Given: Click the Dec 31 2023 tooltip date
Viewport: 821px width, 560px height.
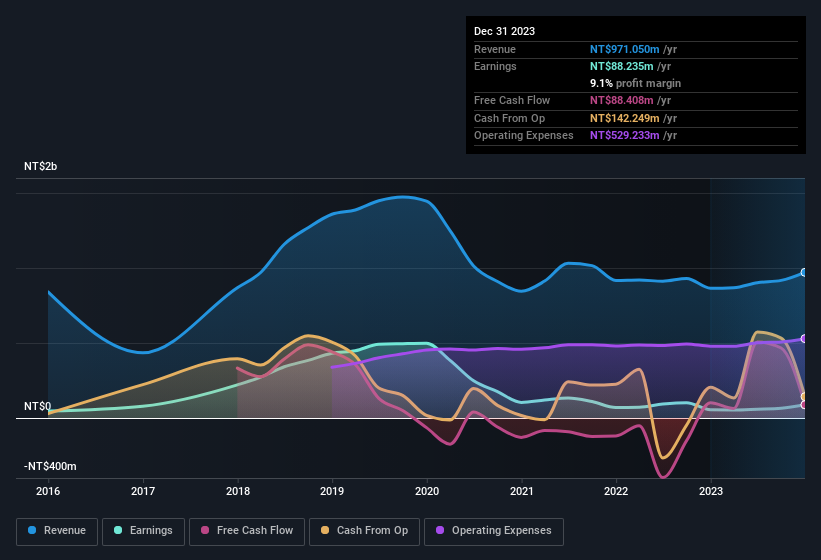Looking at the screenshot, I should click(504, 31).
